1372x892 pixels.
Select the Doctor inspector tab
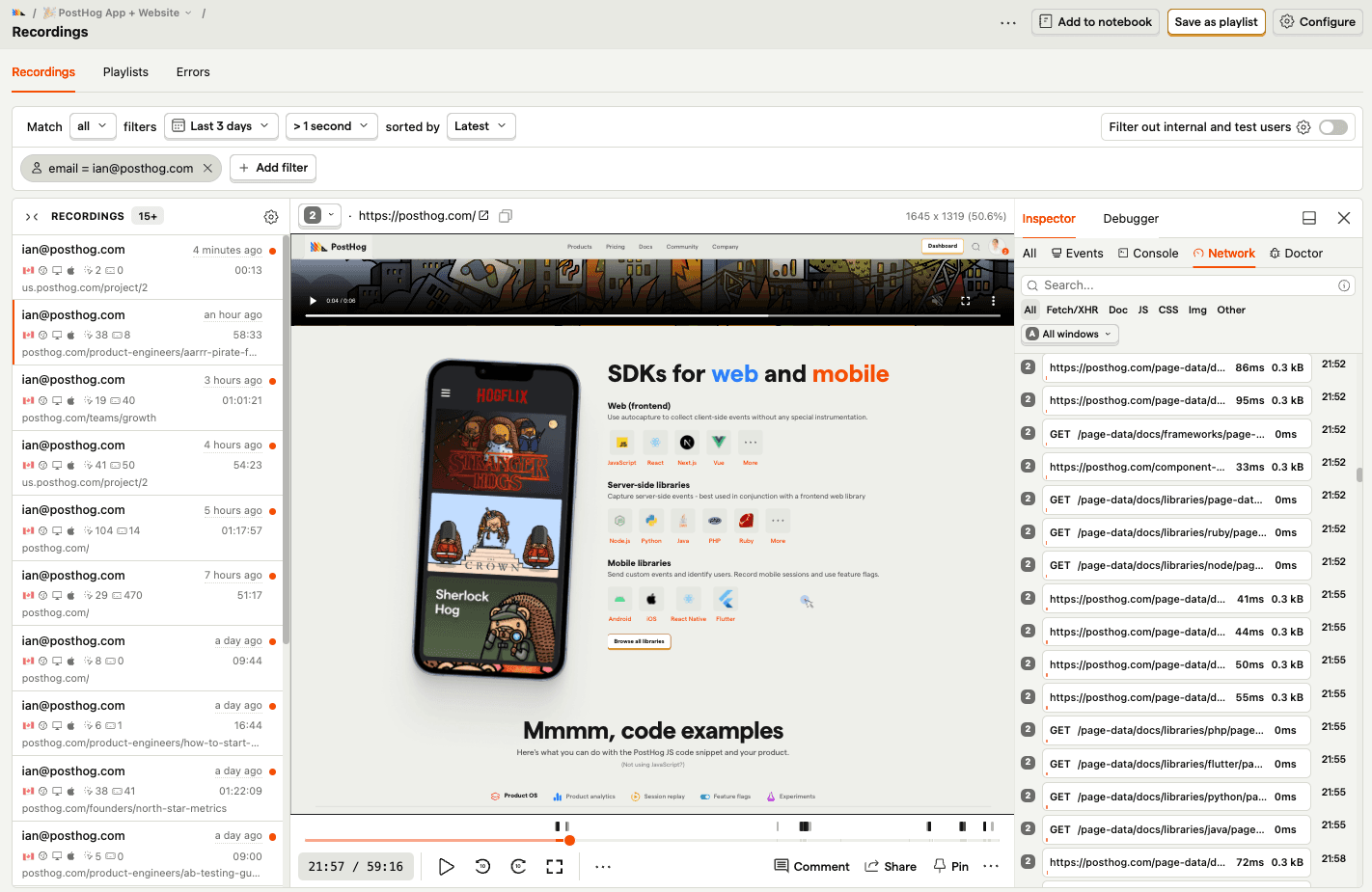click(x=1296, y=254)
